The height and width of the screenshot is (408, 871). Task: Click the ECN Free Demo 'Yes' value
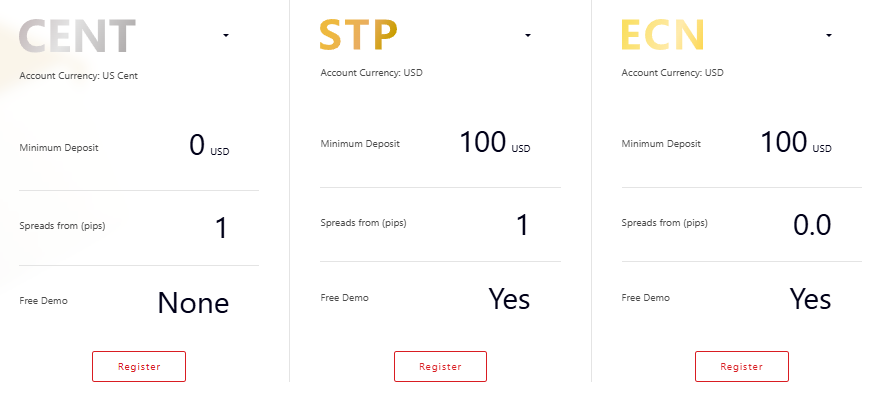coord(810,299)
